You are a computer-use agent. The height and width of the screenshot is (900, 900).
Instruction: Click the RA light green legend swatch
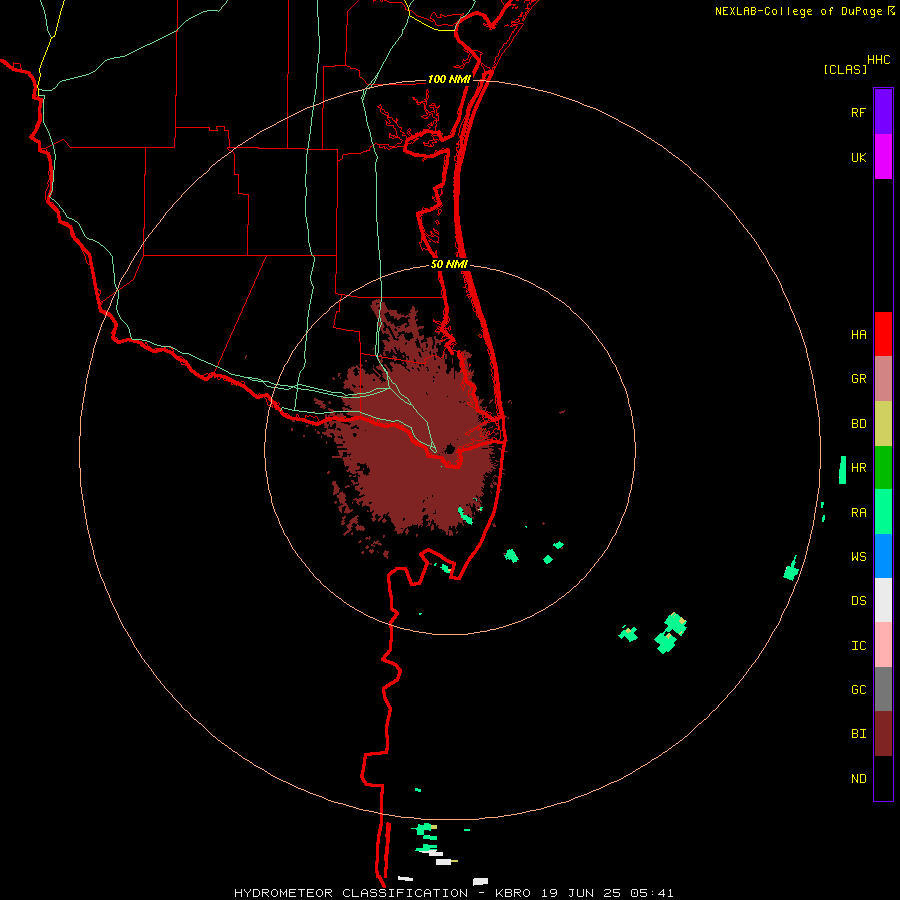[883, 512]
